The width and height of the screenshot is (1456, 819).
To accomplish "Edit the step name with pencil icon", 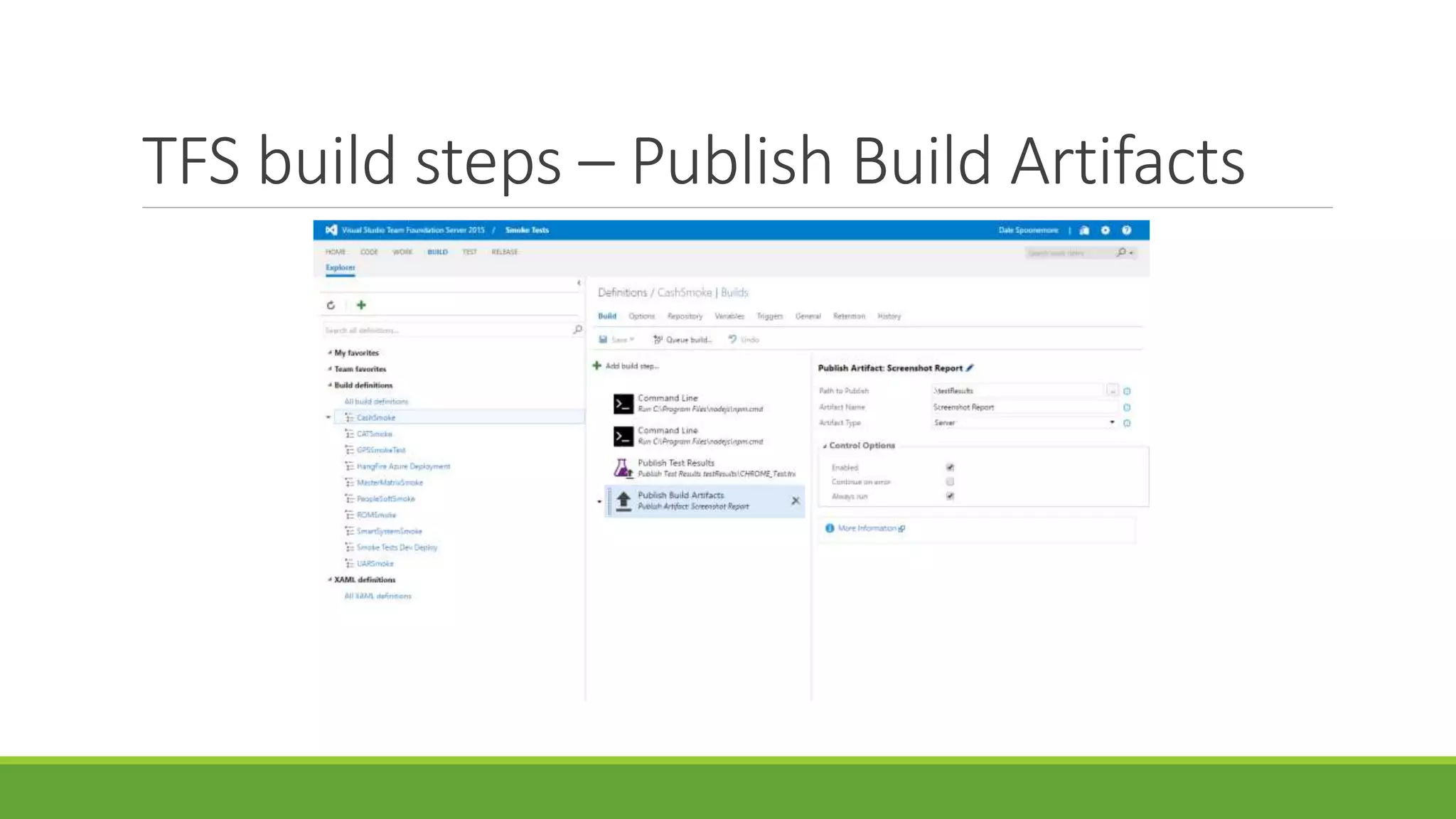I will coord(970,368).
